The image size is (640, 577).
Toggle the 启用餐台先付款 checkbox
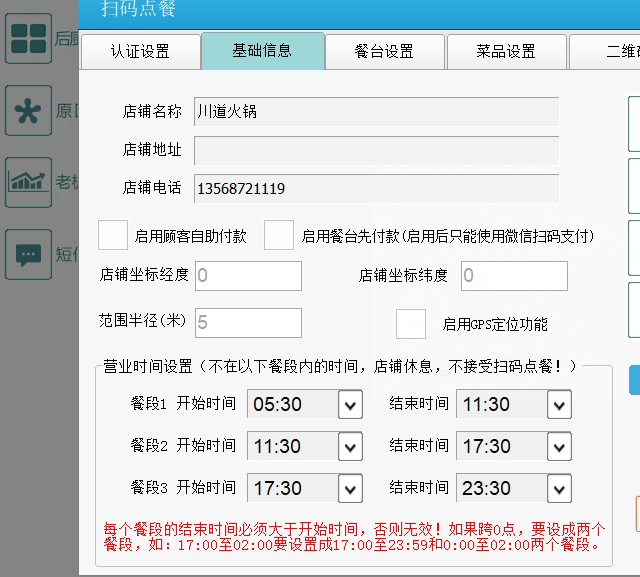click(279, 235)
